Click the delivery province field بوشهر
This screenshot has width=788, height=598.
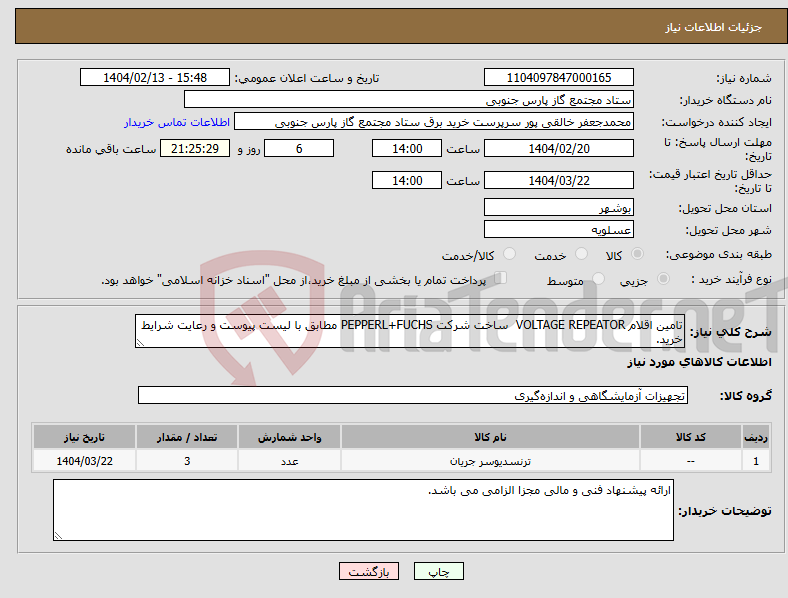(x=558, y=207)
